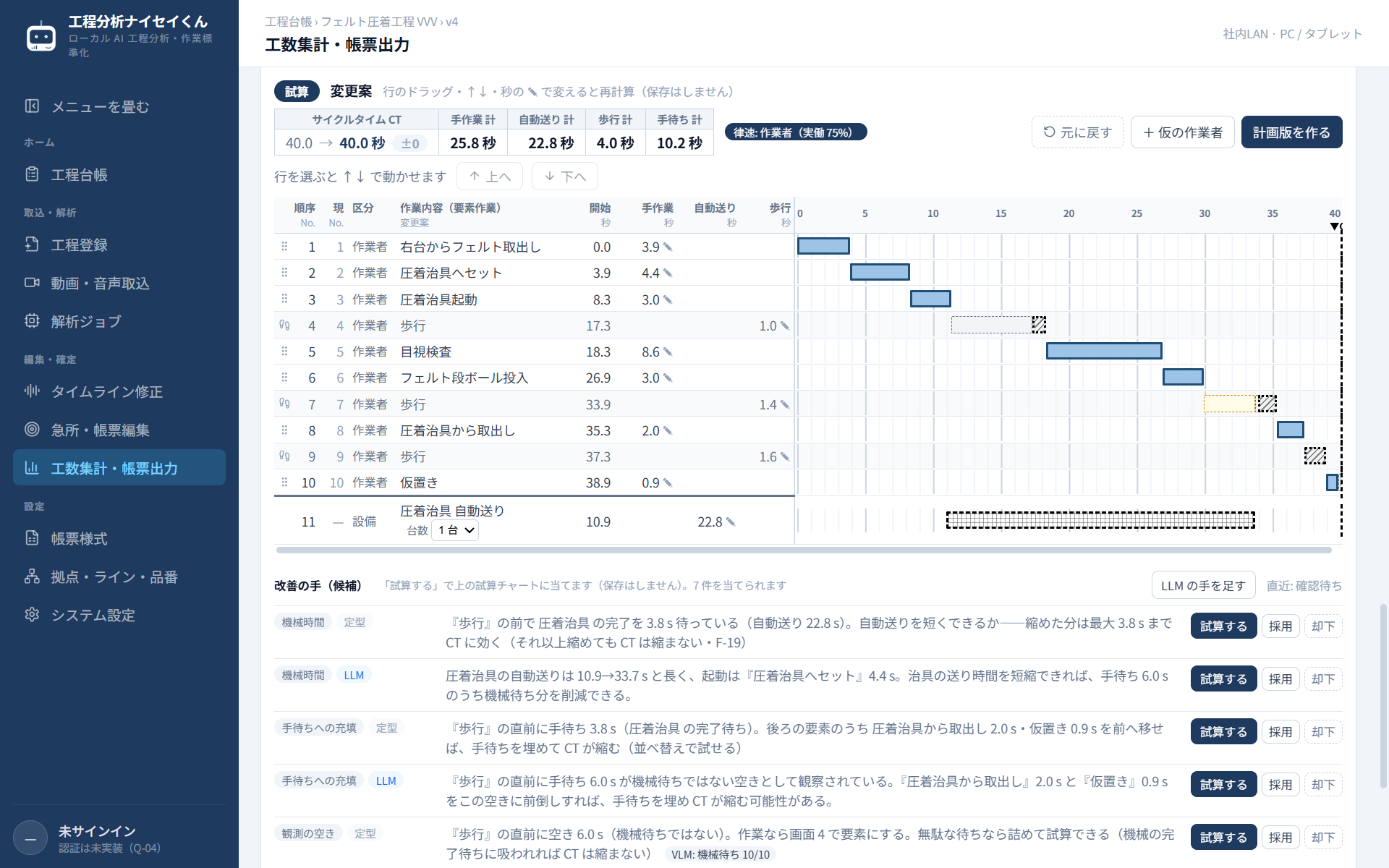
Task: Click the タイムライン修正 waveform icon
Action: [32, 391]
